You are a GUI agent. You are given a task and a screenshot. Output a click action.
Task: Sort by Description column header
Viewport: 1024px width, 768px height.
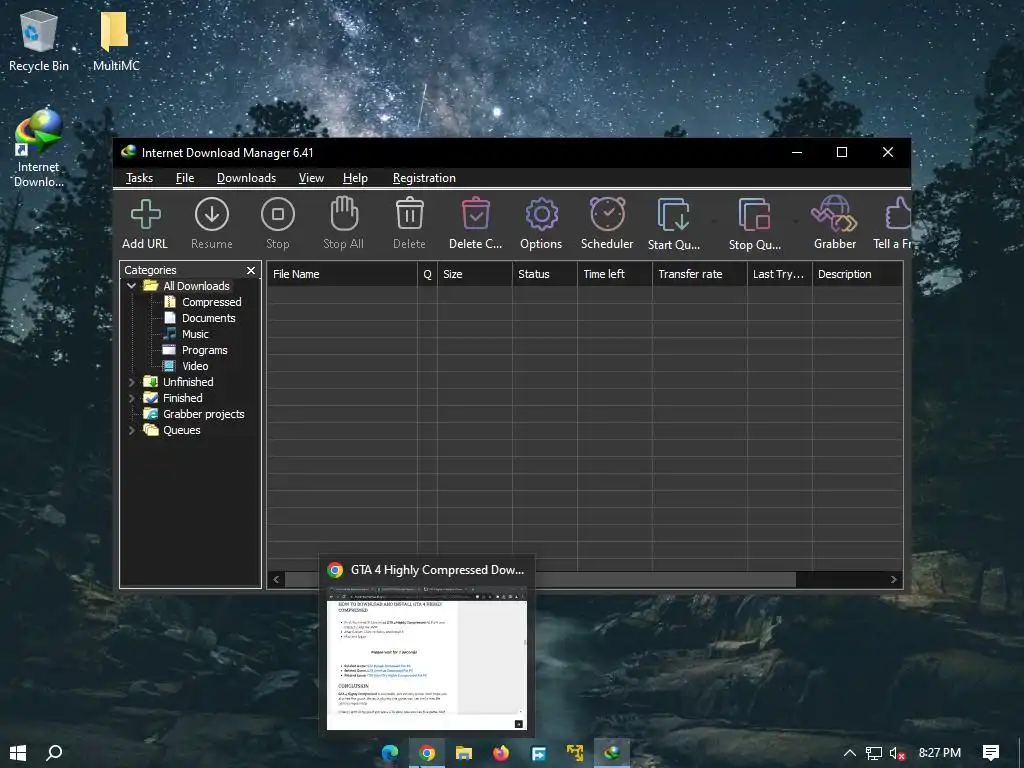click(x=857, y=274)
